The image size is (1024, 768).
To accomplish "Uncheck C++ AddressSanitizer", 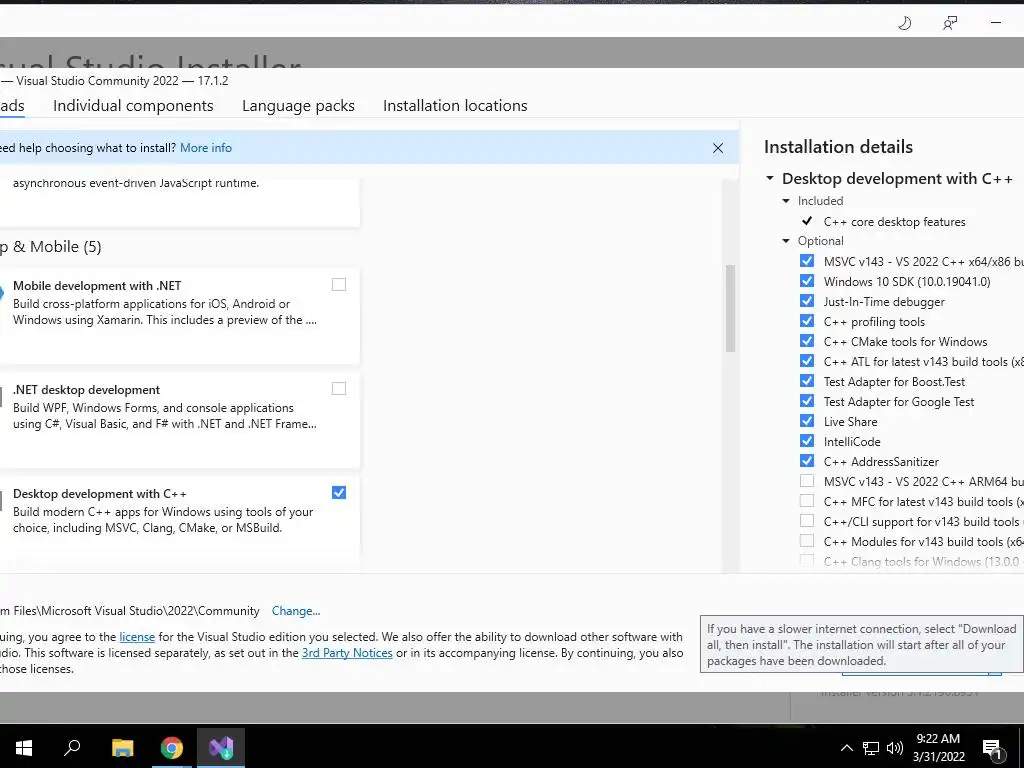I will tap(807, 460).
